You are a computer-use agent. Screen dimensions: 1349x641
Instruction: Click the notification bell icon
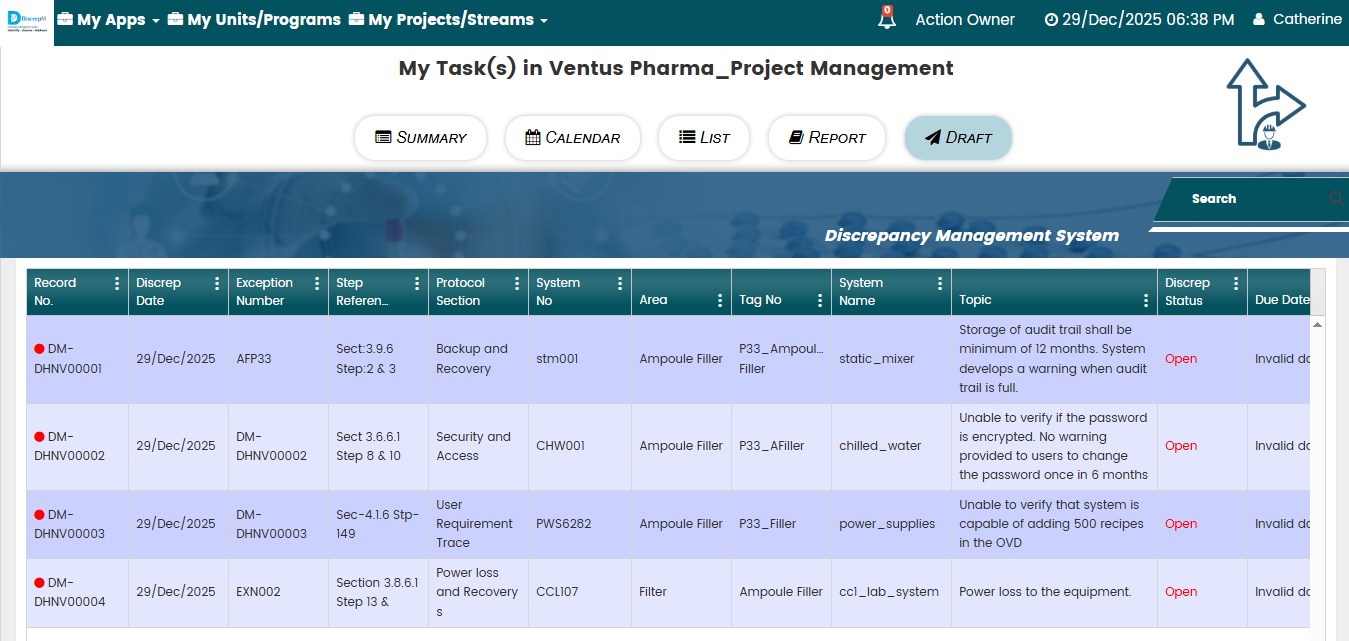coord(886,19)
